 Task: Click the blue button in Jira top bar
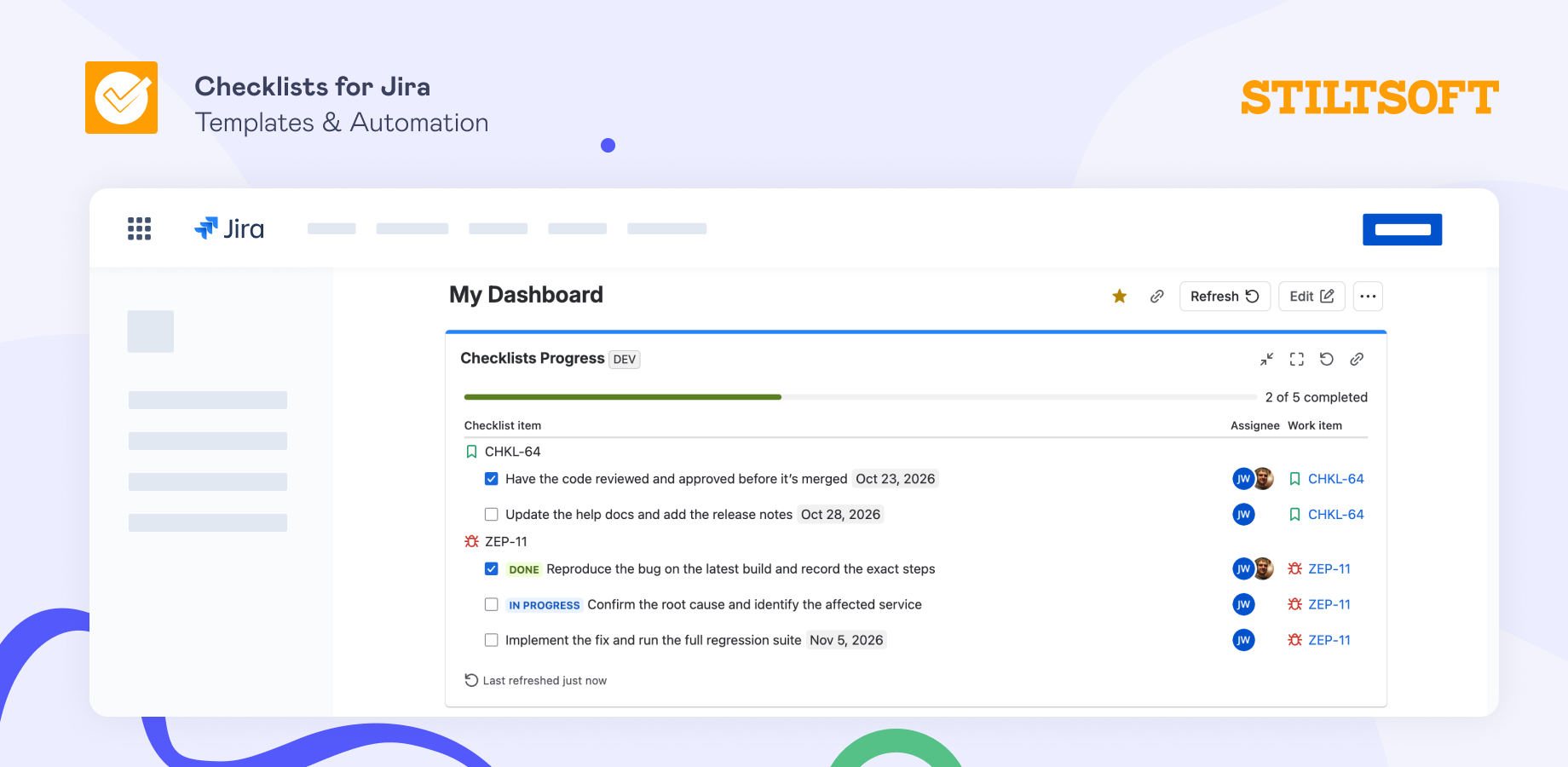(1402, 229)
